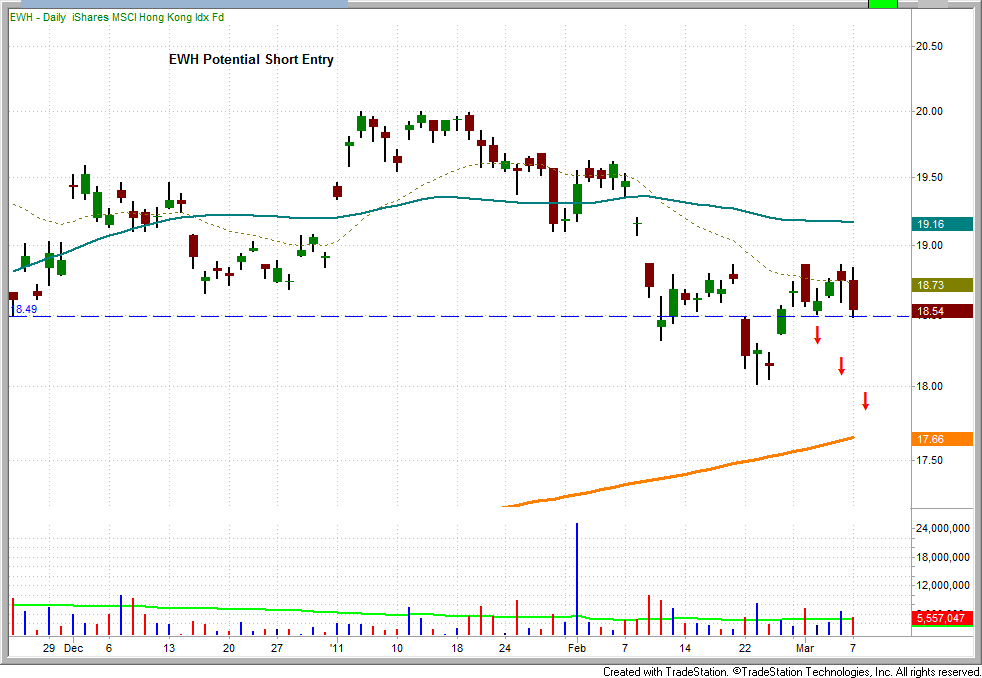Click the 'Dec' date axis label
This screenshot has height=678, width=982.
click(73, 648)
